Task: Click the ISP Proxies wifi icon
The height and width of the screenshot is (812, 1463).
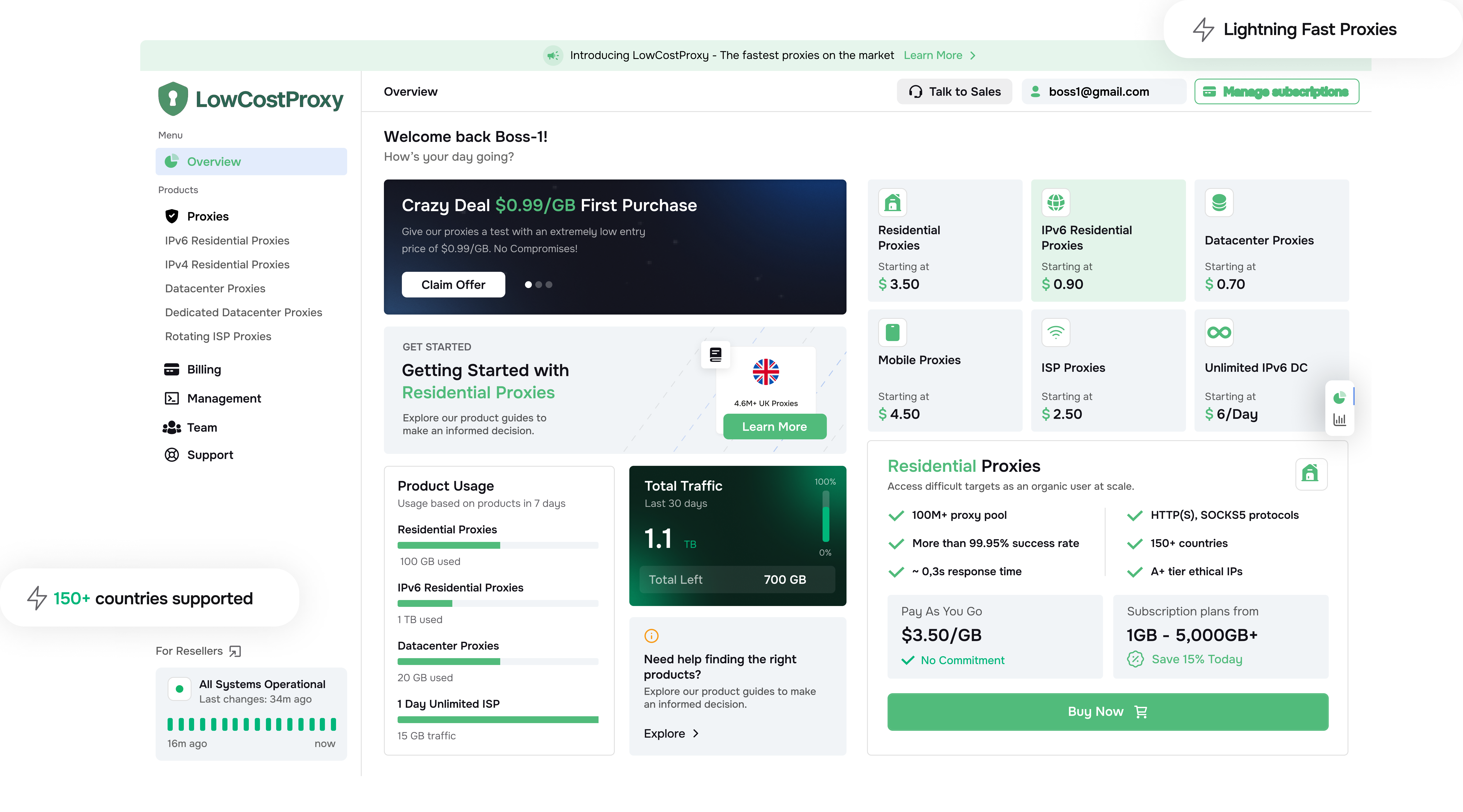Action: 1056,332
